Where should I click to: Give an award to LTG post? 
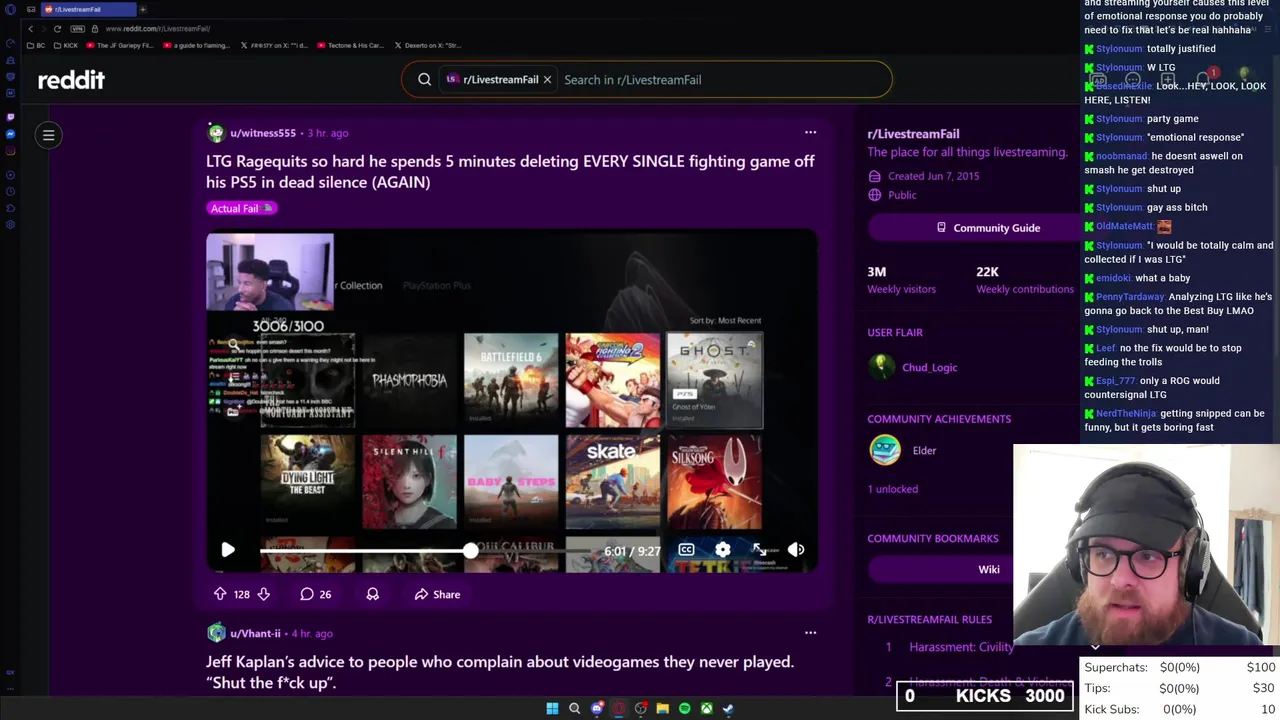click(372, 594)
